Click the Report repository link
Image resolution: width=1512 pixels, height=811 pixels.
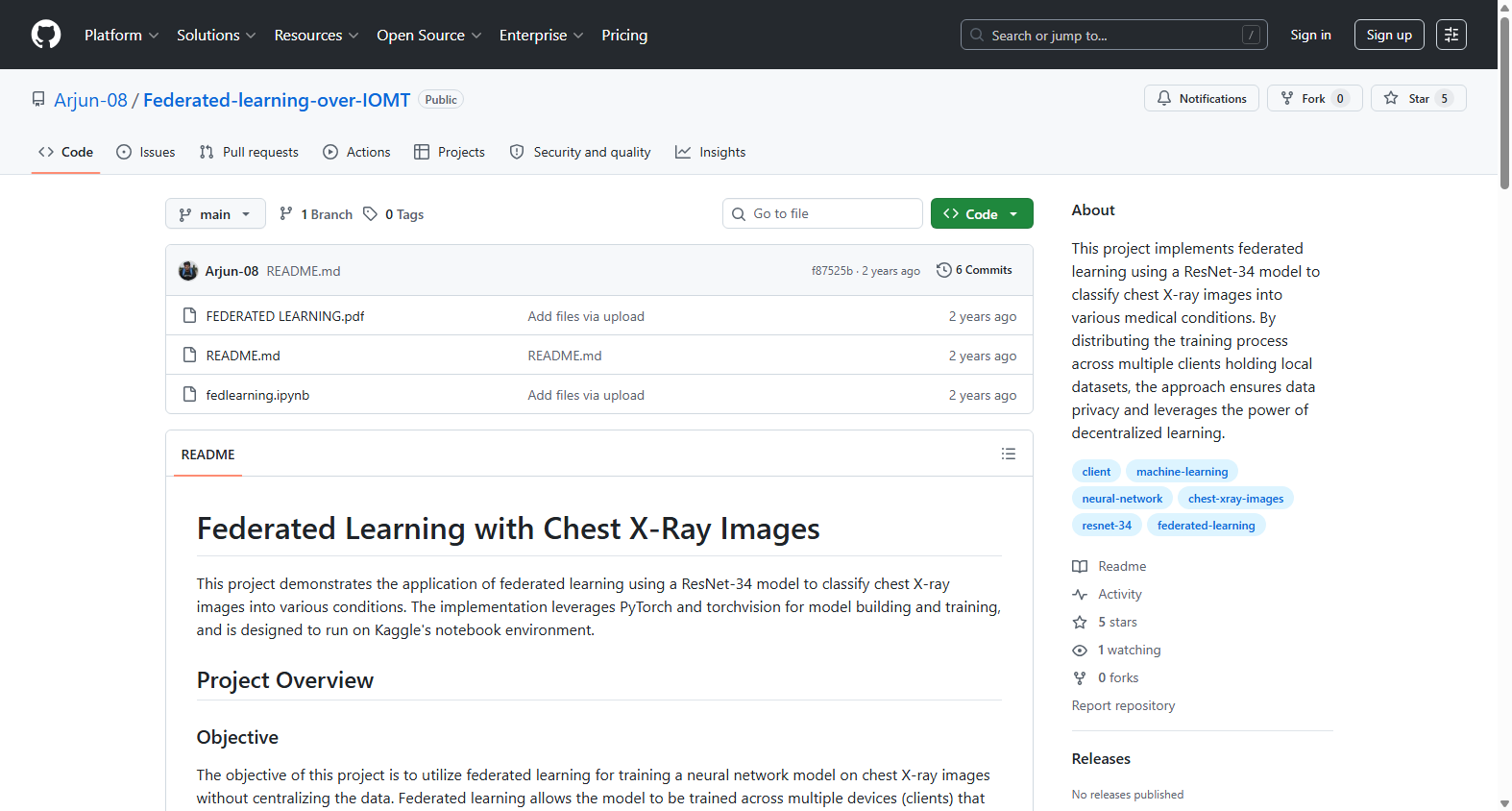[1123, 705]
